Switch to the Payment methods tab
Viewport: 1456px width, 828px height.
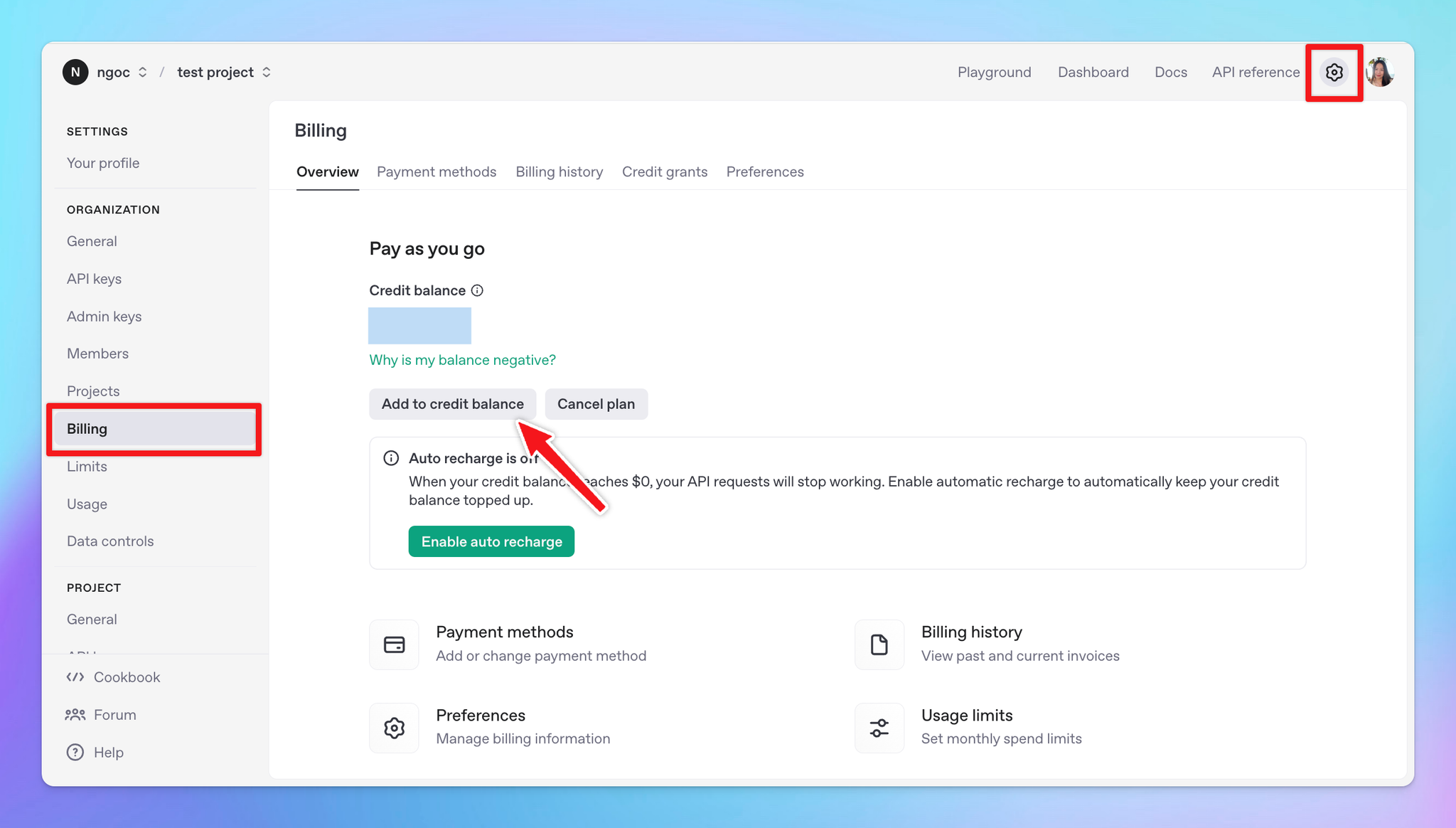tap(437, 172)
